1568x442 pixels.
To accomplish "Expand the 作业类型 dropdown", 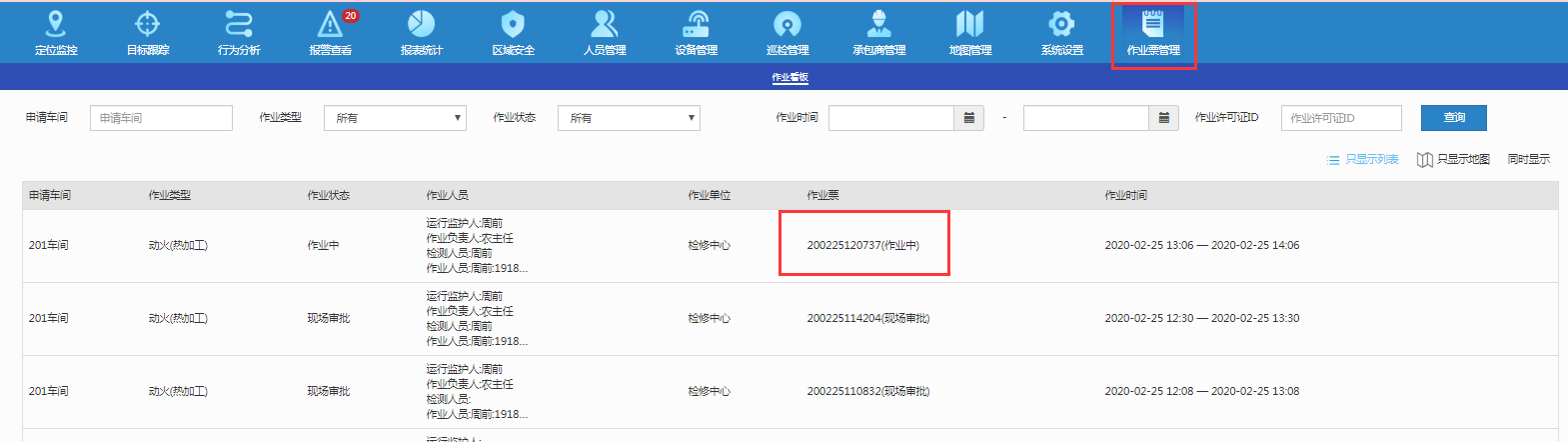I will pos(396,118).
